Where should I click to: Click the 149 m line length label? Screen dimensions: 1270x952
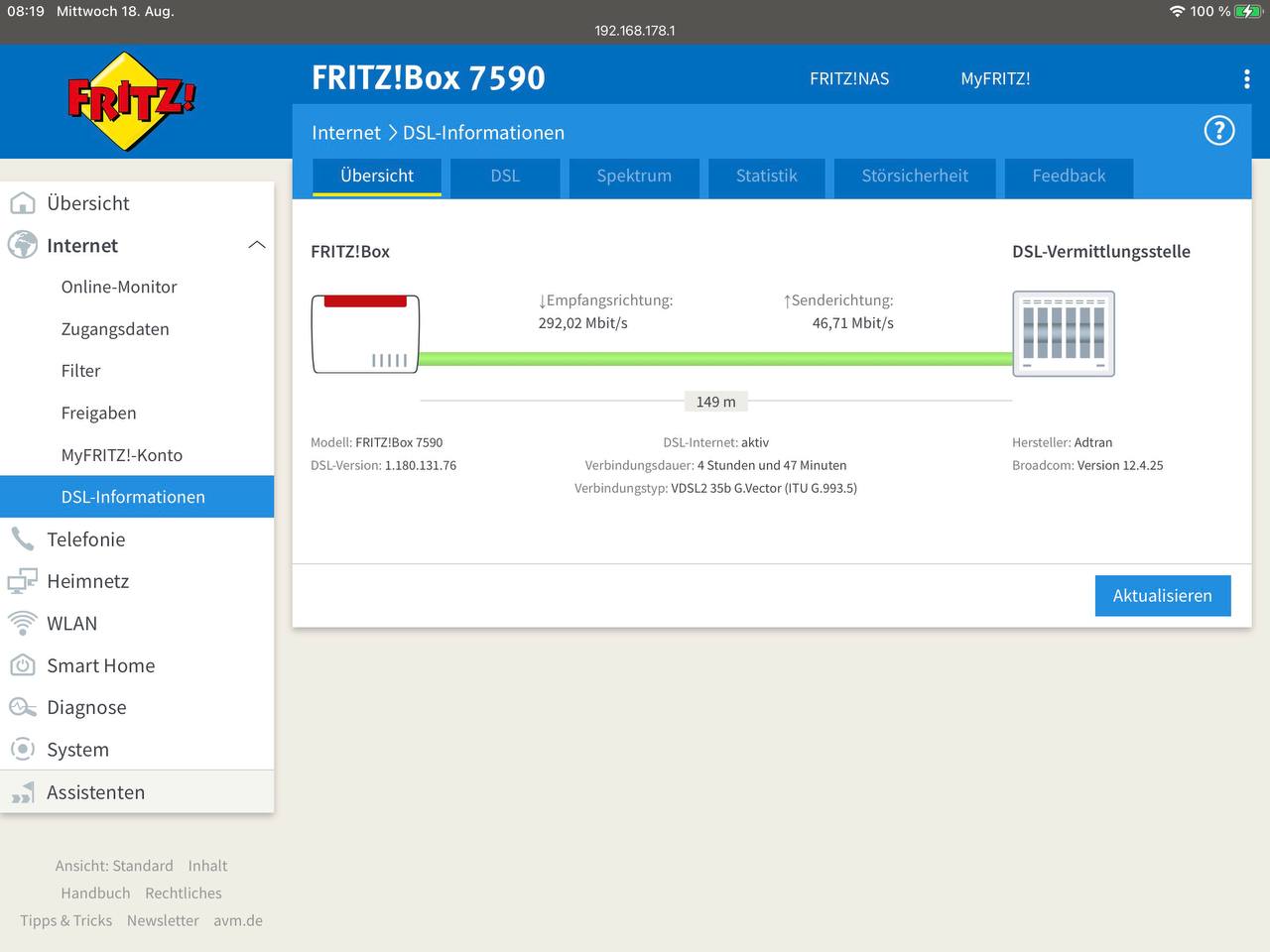[x=716, y=402]
